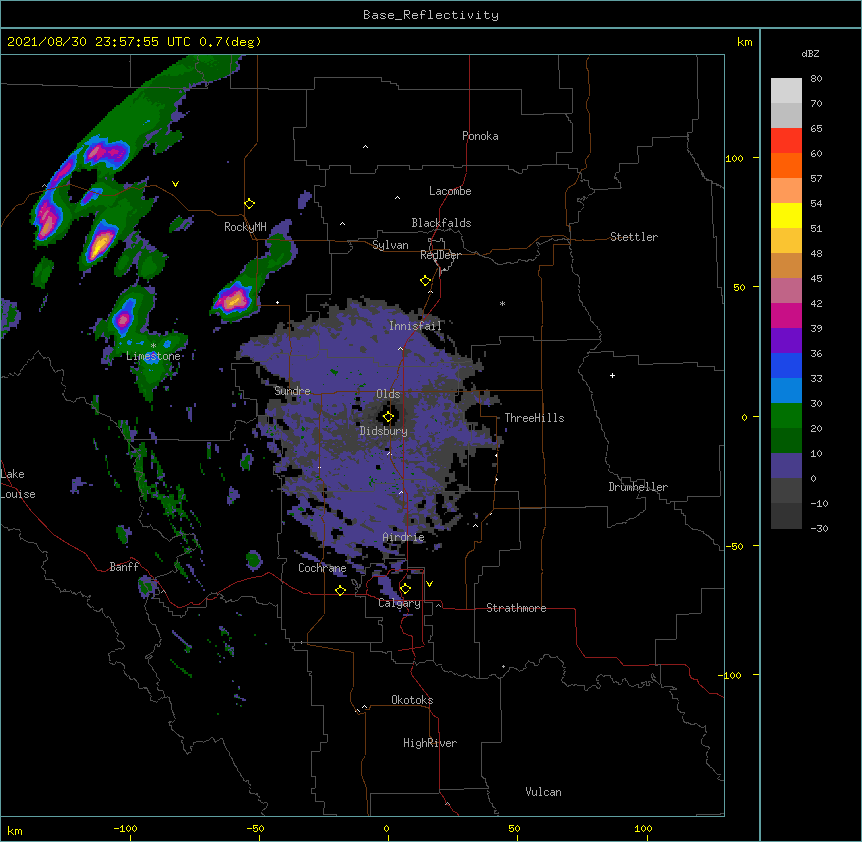Click the RockyMH label
Image resolution: width=862 pixels, height=842 pixels.
pos(245,227)
